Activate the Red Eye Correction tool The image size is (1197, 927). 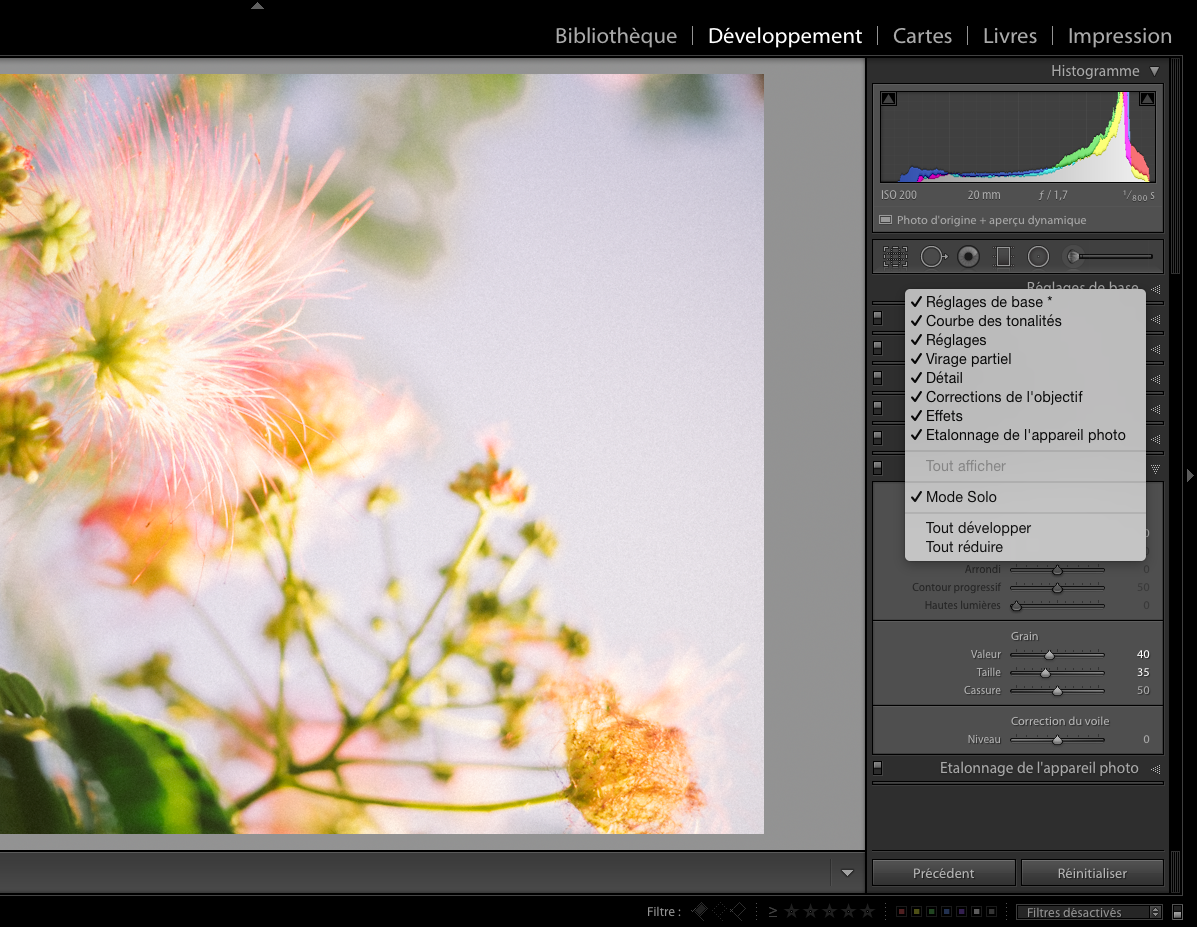tap(968, 256)
